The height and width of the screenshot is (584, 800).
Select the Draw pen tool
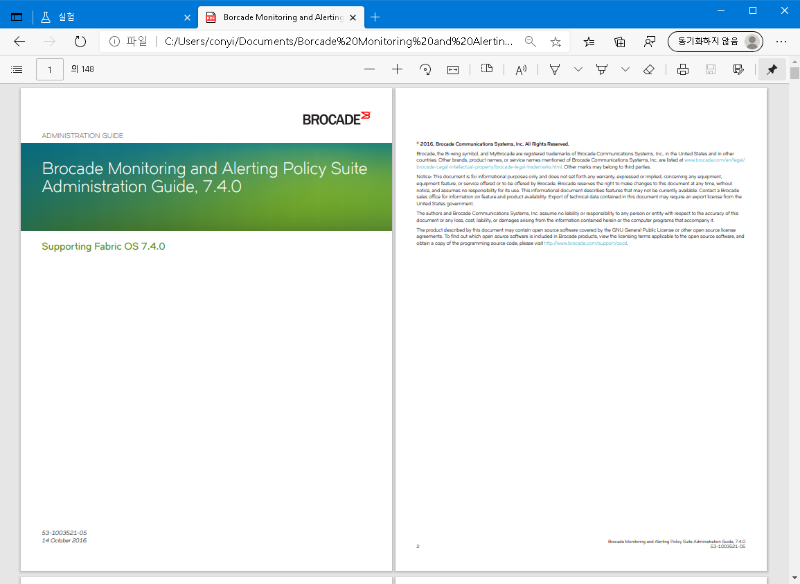click(555, 69)
